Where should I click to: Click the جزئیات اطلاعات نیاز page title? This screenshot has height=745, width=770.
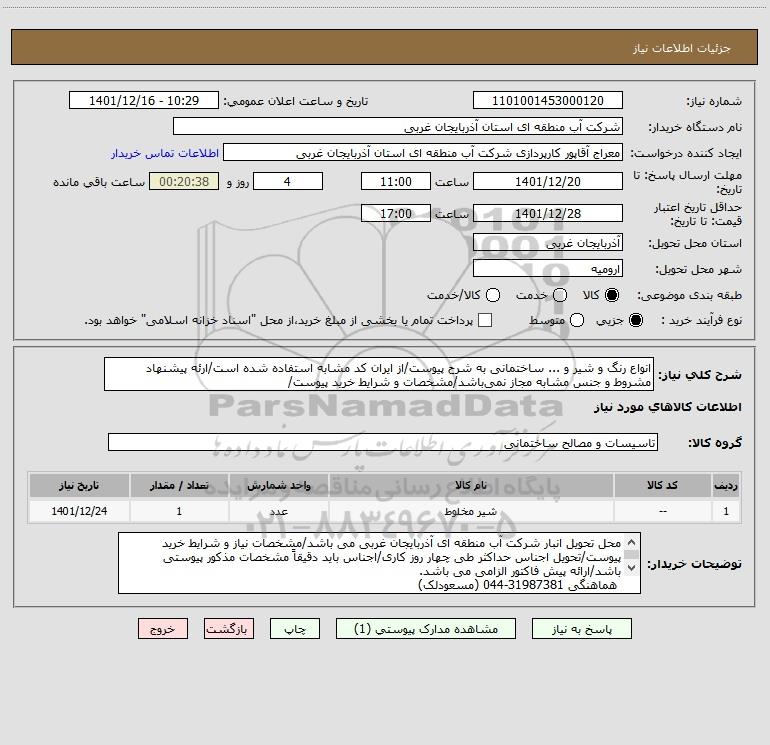tap(681, 48)
